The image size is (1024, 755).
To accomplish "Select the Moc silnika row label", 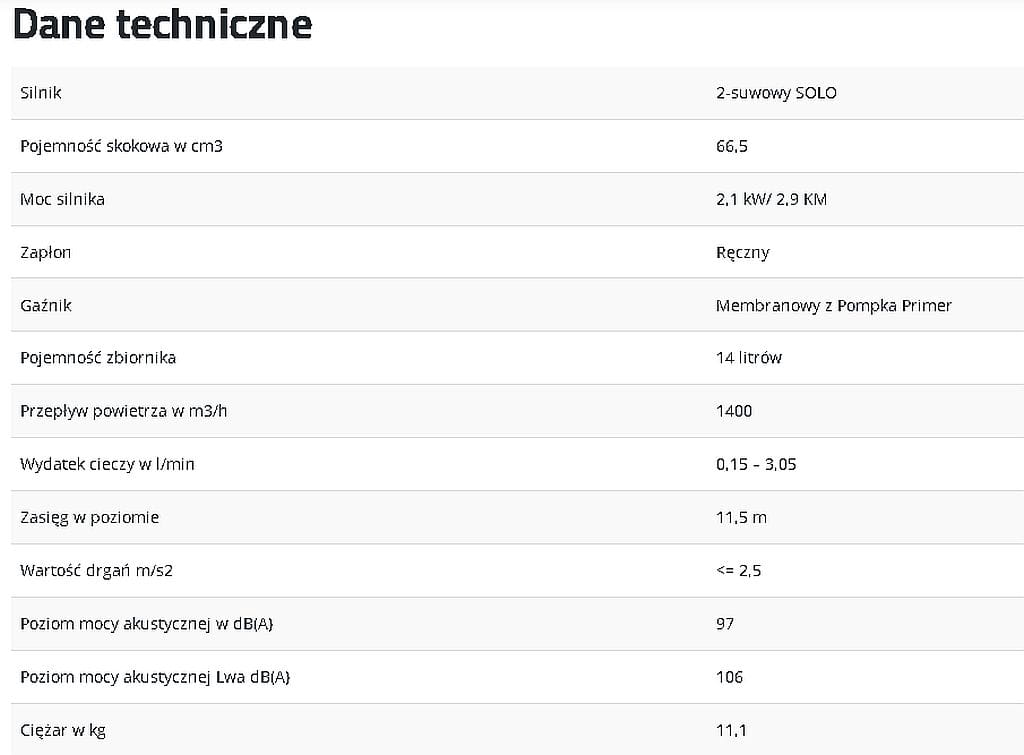I will click(x=62, y=199).
